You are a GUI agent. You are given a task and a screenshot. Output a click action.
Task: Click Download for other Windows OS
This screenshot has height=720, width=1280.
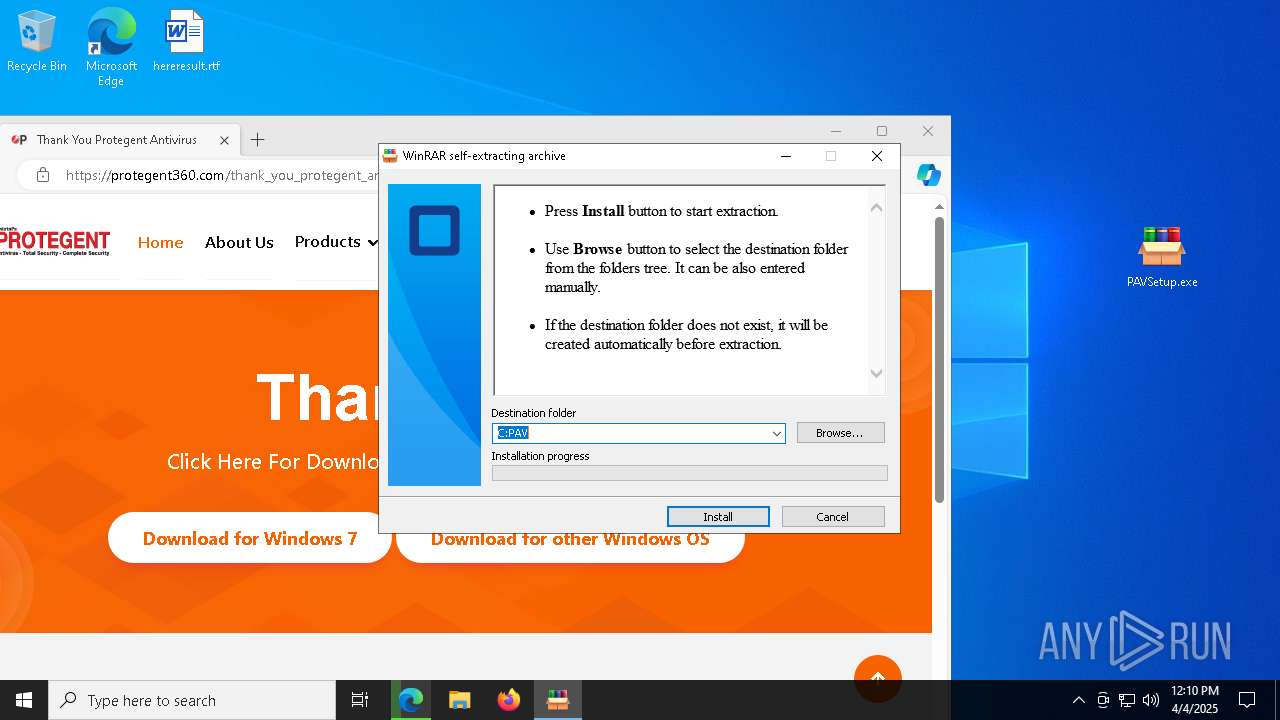pos(570,538)
